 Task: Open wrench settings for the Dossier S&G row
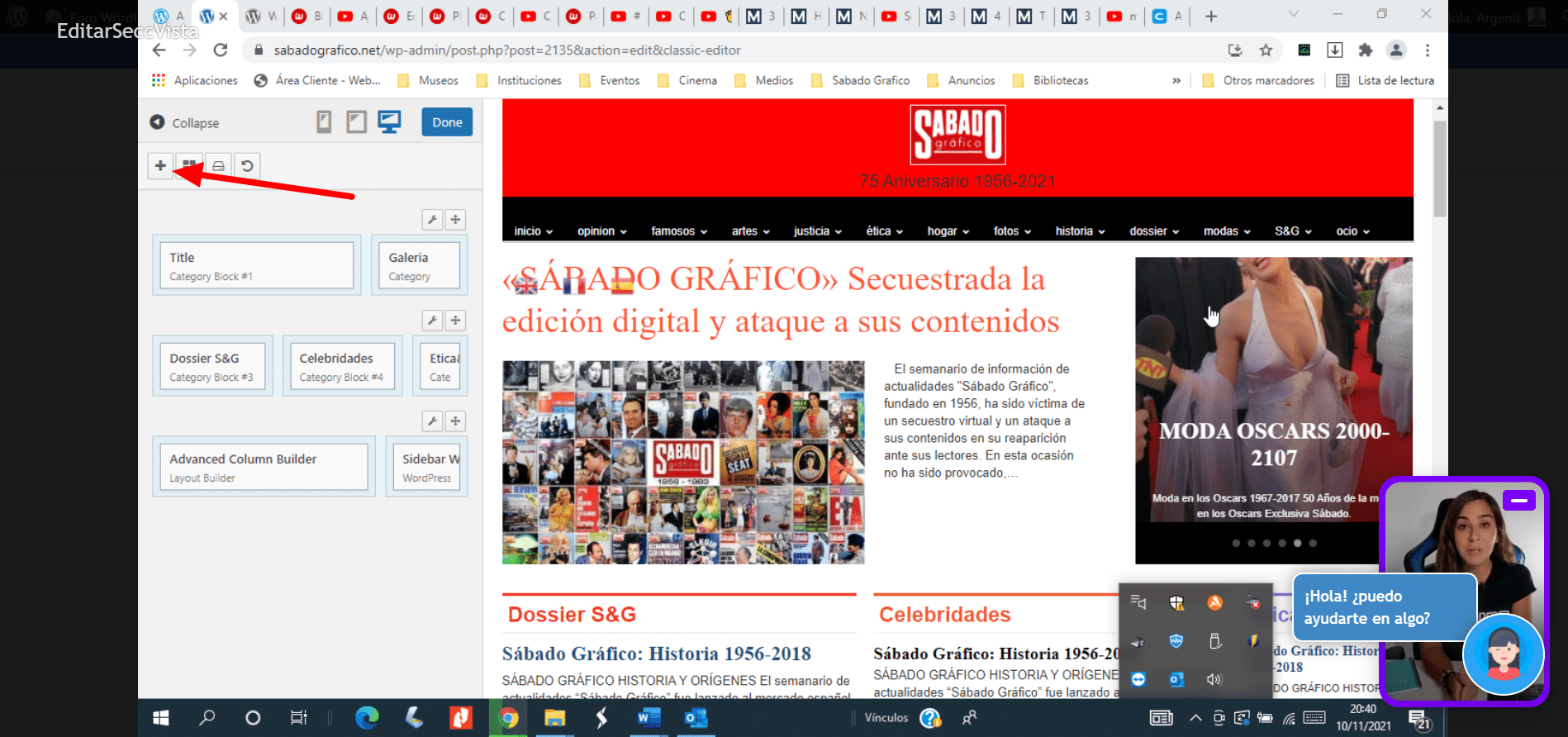[432, 320]
